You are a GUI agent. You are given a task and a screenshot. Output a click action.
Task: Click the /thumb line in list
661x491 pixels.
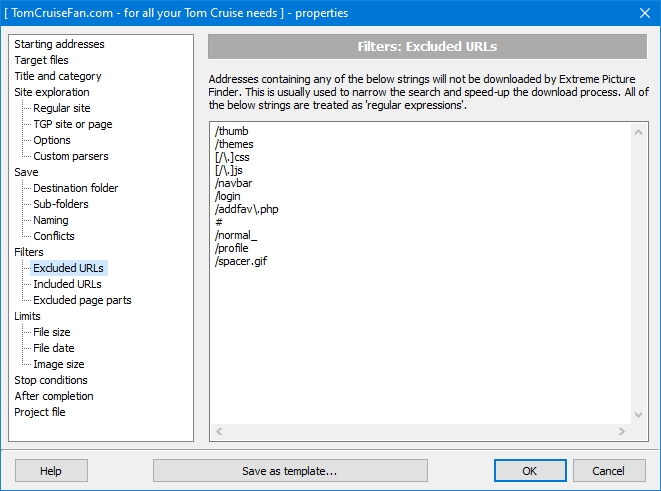[x=231, y=131]
